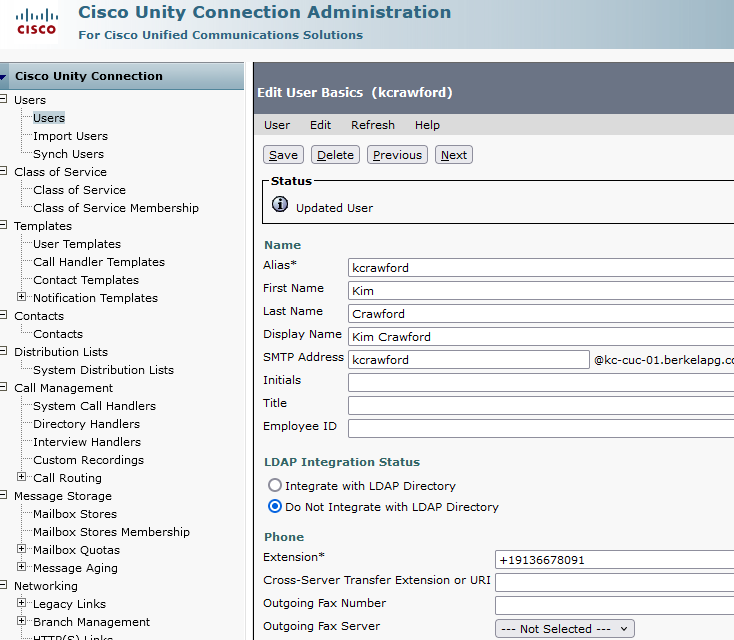Open System Distribution Lists
This screenshot has height=640, width=734.
pos(103,370)
